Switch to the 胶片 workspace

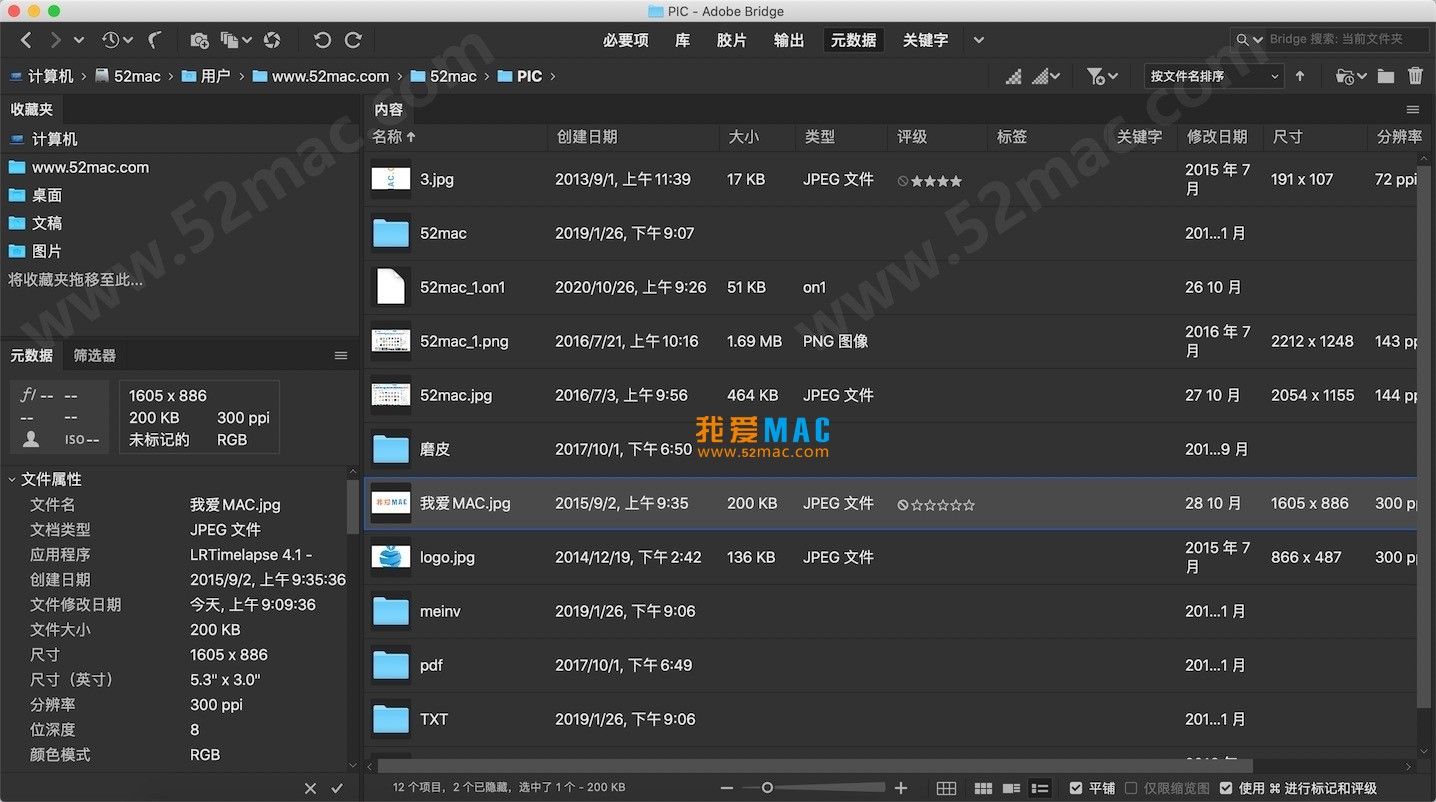pos(732,40)
